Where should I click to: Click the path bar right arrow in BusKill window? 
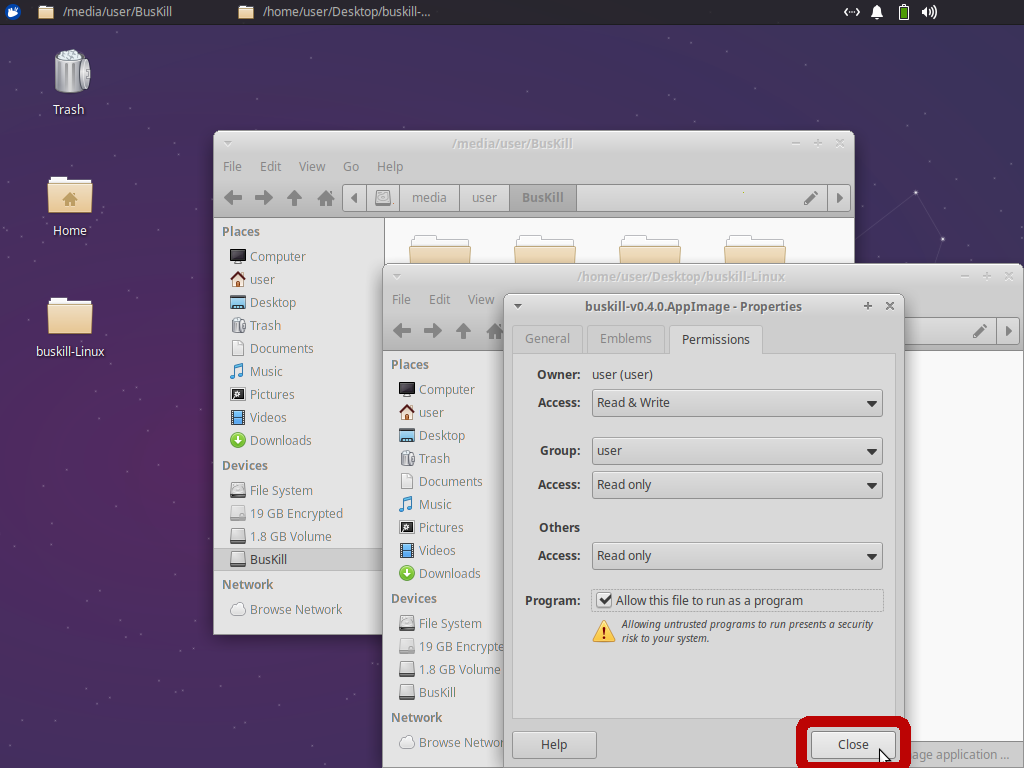(839, 198)
